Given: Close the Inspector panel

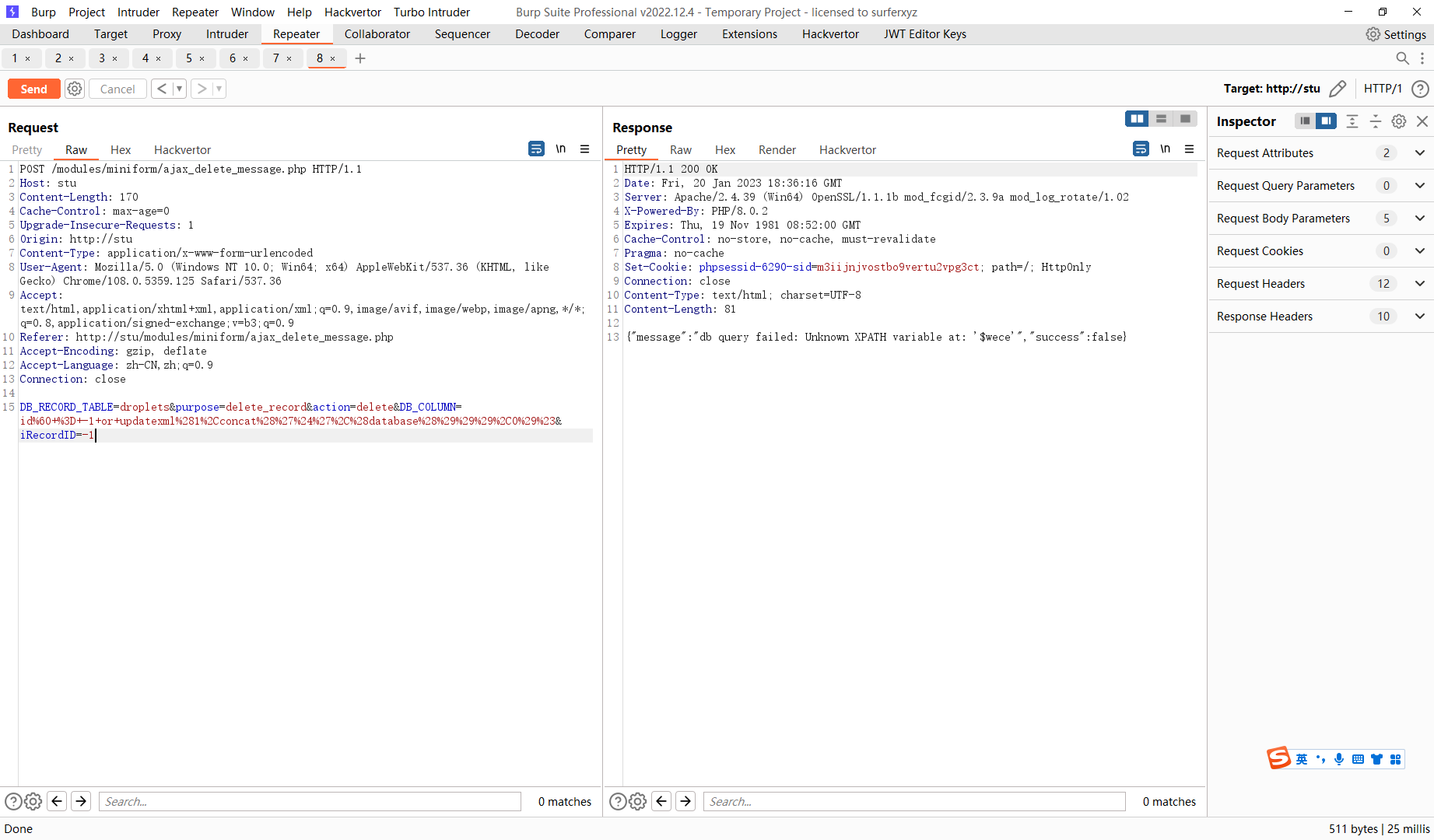Looking at the screenshot, I should point(1422,121).
